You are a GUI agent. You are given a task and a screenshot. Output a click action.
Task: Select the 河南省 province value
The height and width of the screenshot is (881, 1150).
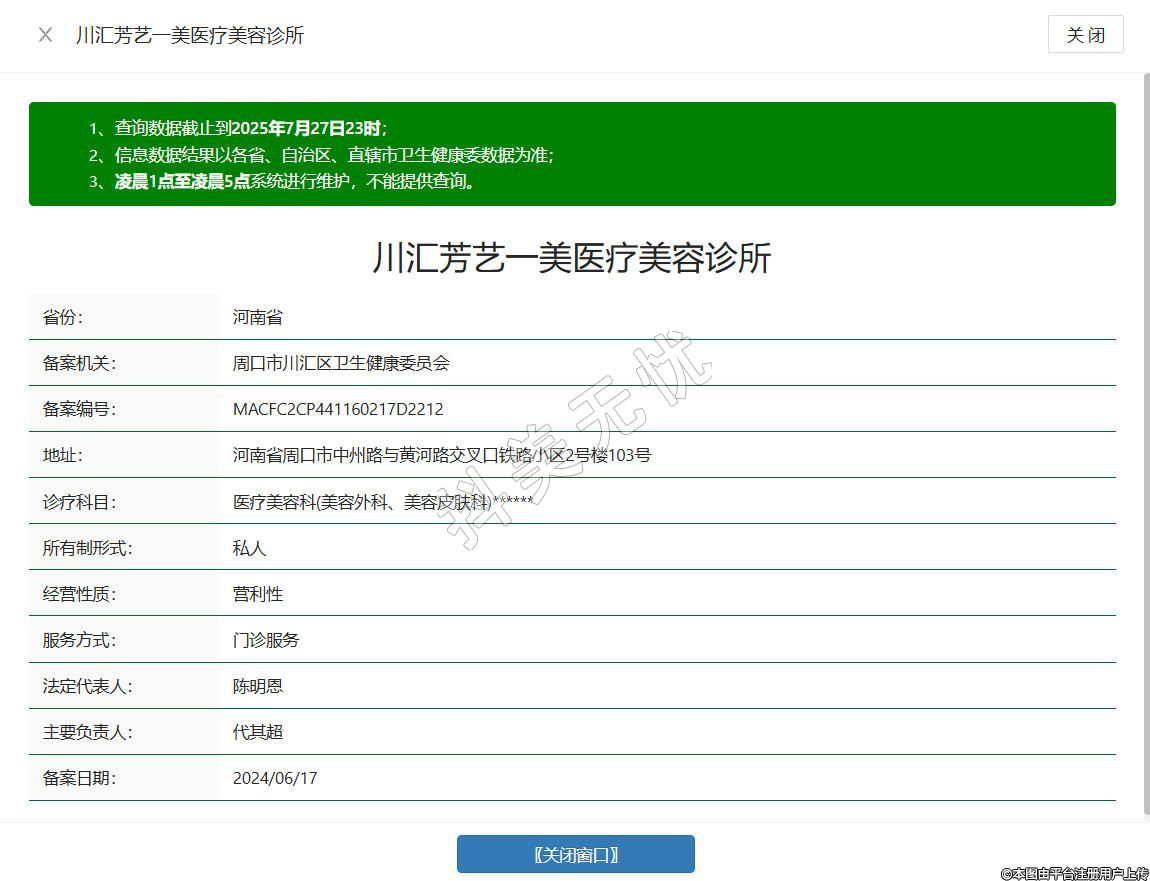point(258,317)
